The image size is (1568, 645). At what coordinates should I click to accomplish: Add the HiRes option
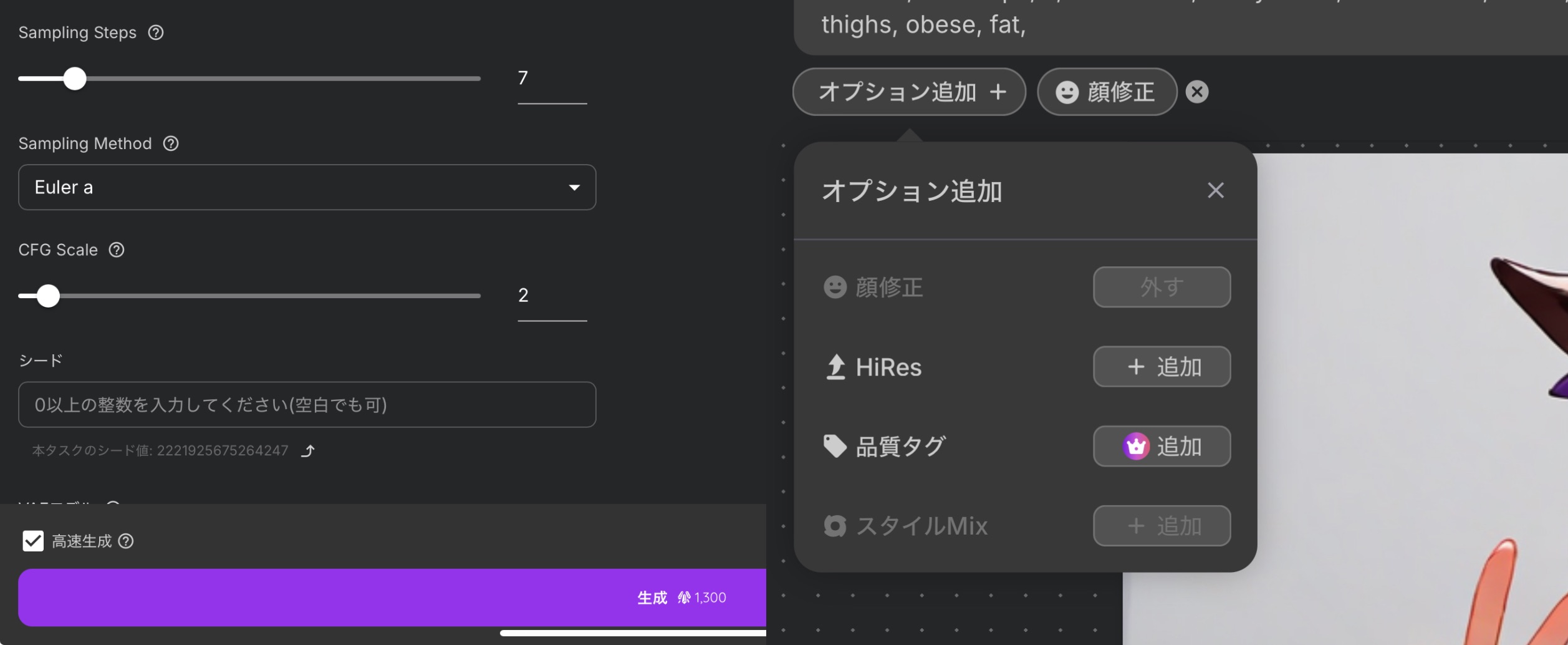click(x=1162, y=367)
